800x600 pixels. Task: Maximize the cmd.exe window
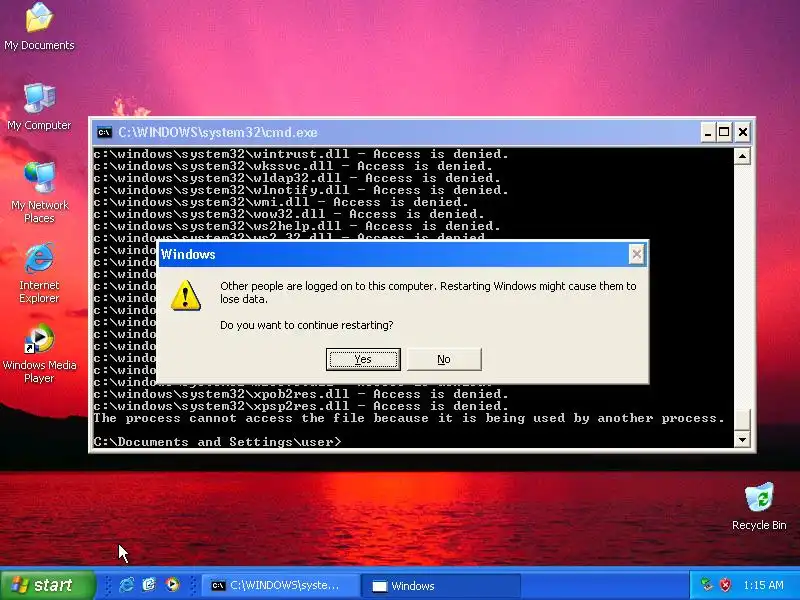tap(724, 133)
